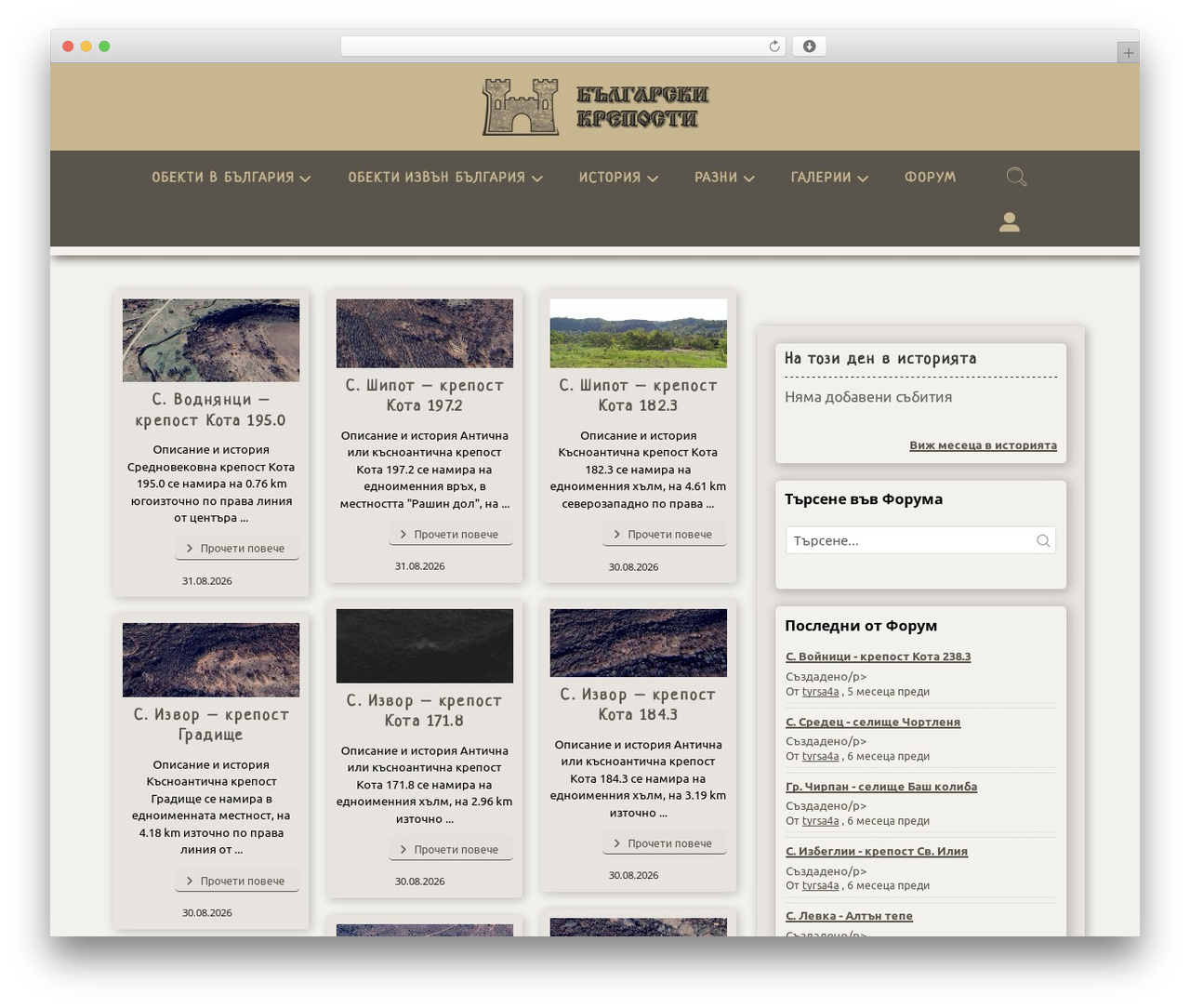Open a new tab with plus icon
The height and width of the screenshot is (1008, 1190).
(1128, 53)
